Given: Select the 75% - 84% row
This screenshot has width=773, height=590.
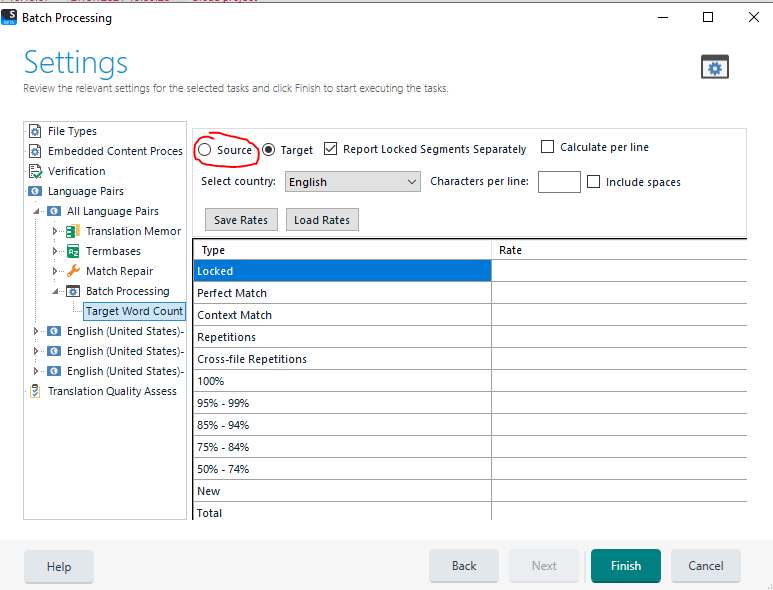Looking at the screenshot, I should [x=343, y=447].
